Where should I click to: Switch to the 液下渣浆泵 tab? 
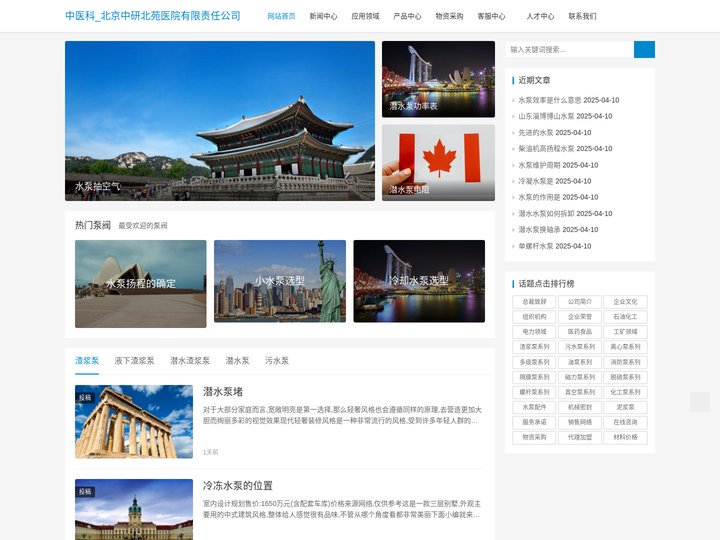pyautogui.click(x=135, y=361)
